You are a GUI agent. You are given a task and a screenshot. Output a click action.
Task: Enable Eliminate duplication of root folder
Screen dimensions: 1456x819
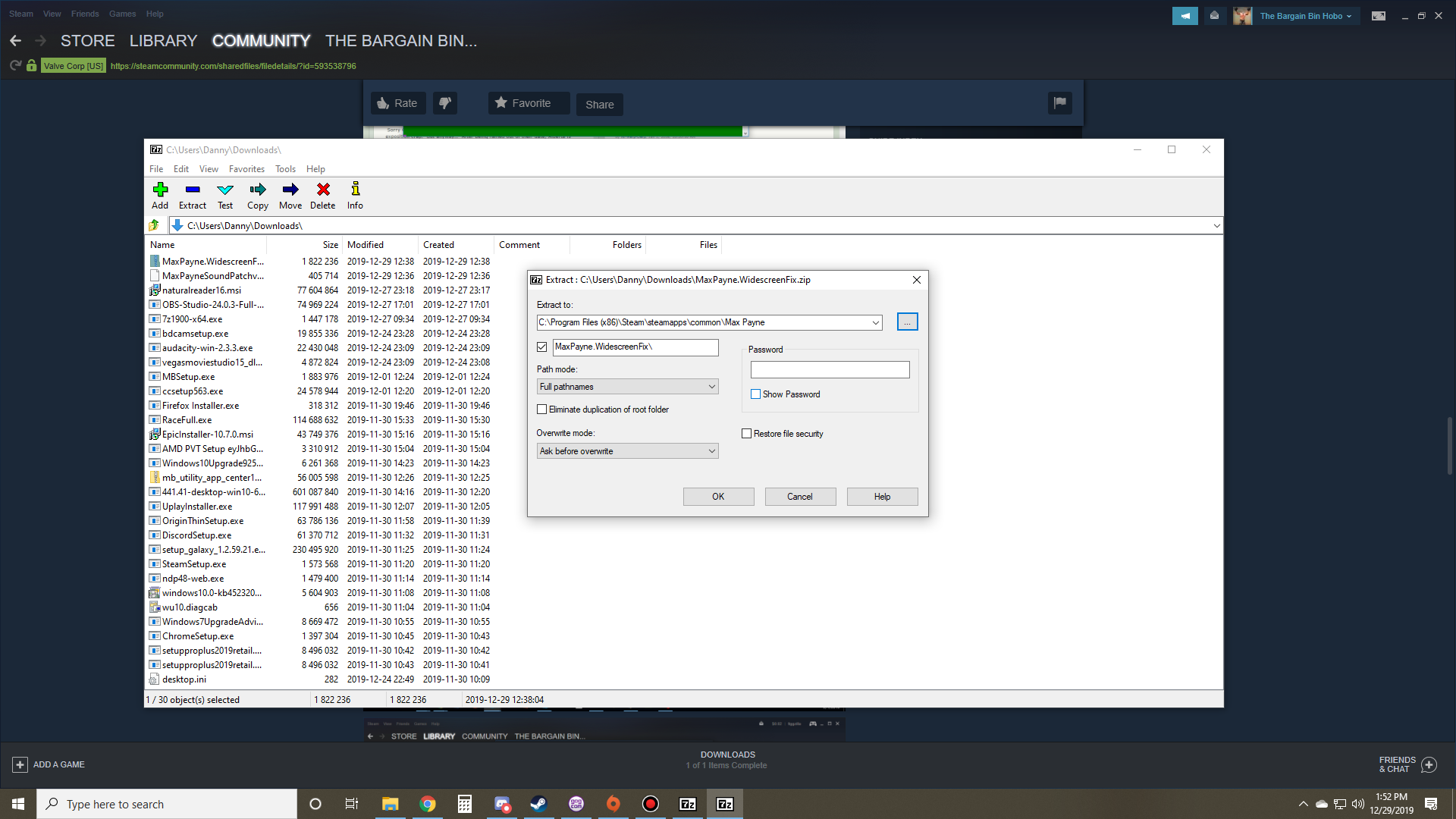(x=541, y=409)
